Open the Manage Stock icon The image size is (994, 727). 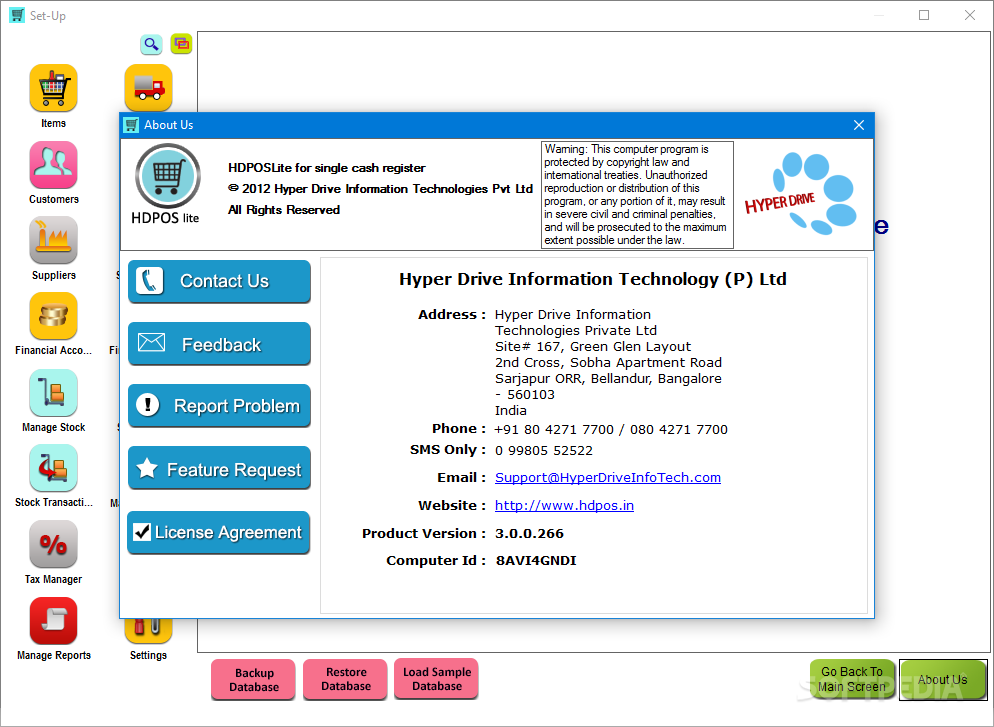coord(53,392)
